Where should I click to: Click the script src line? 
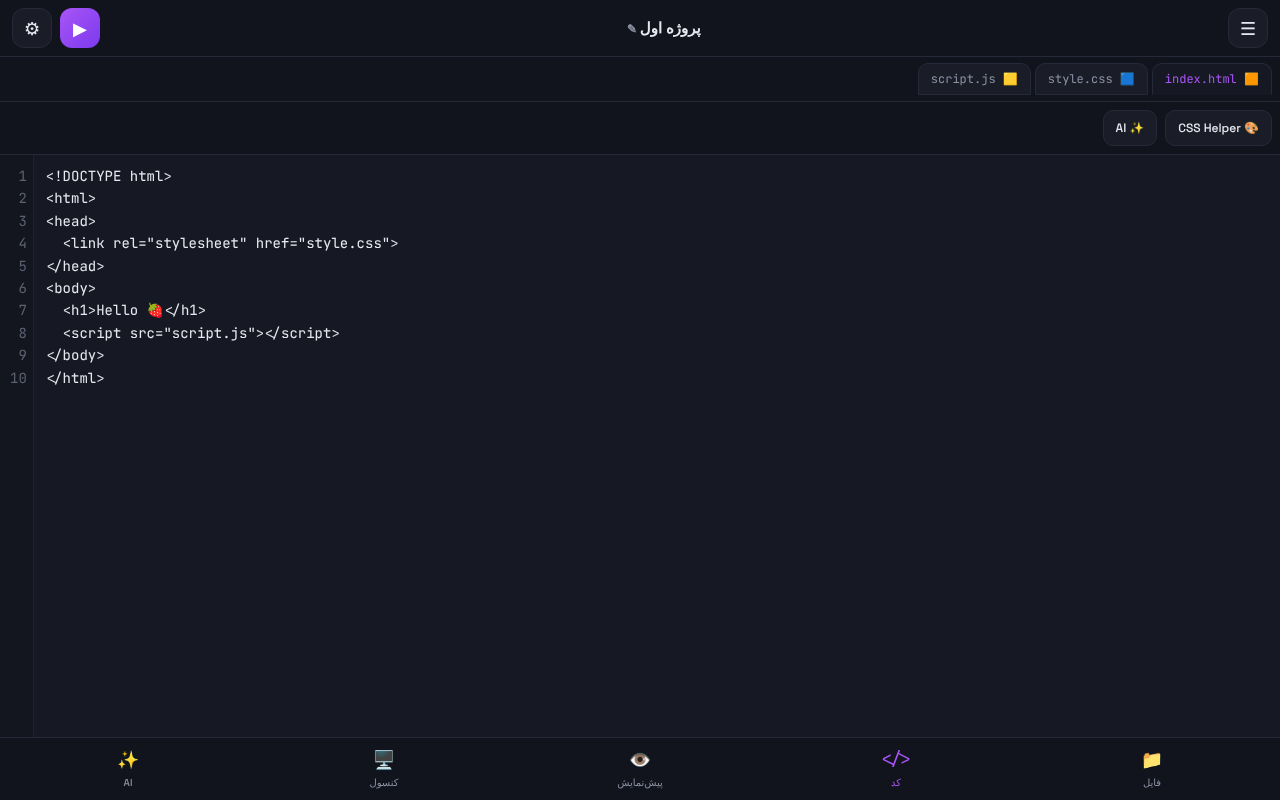coord(201,333)
